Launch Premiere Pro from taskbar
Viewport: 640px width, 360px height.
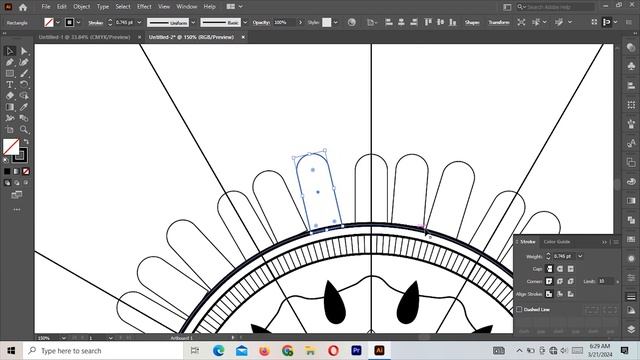(356, 350)
